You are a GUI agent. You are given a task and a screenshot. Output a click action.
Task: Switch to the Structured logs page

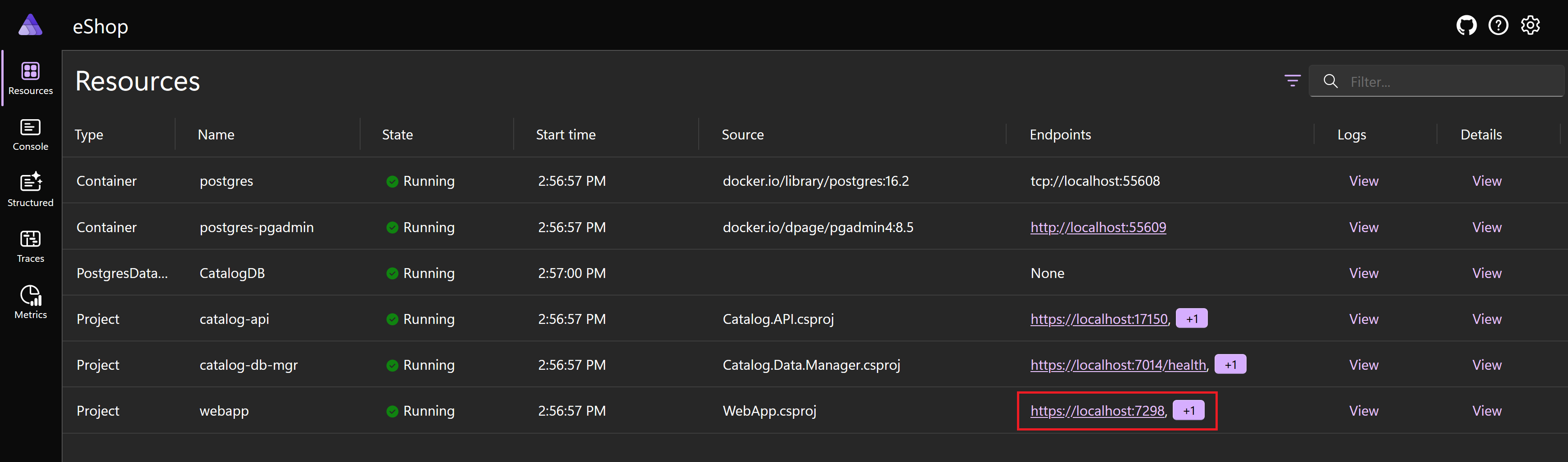tap(31, 190)
